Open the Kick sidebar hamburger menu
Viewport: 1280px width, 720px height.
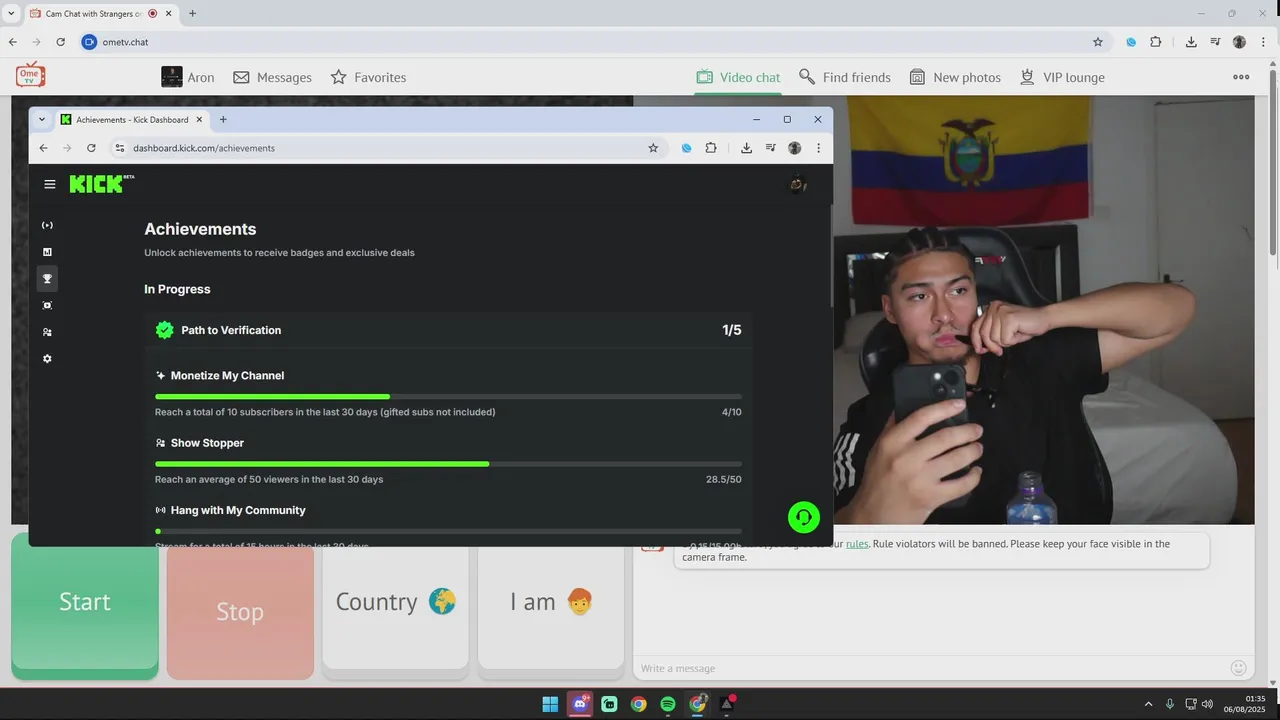50,184
